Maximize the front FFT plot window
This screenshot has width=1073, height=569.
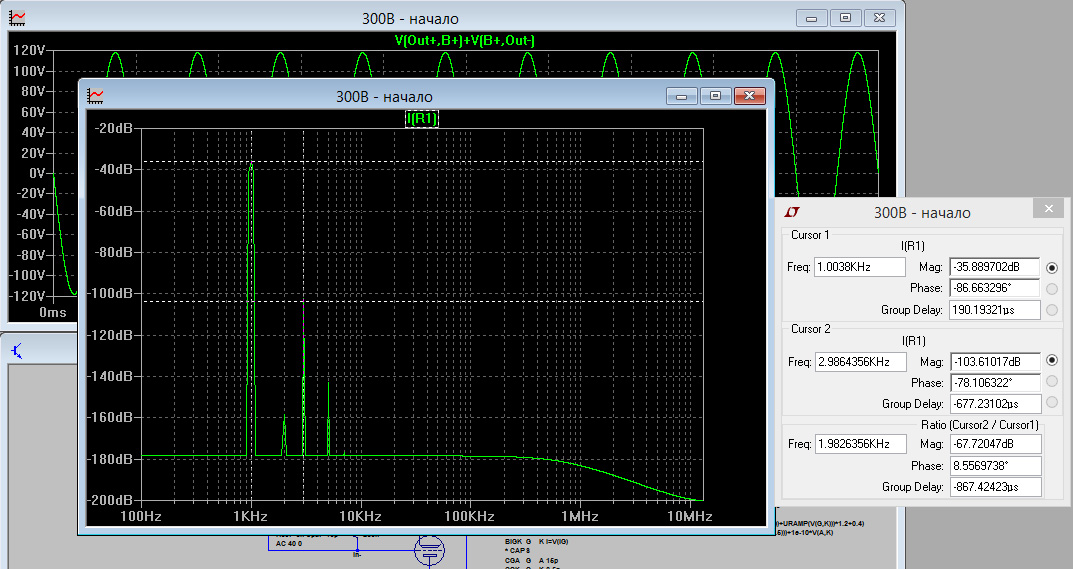point(714,96)
